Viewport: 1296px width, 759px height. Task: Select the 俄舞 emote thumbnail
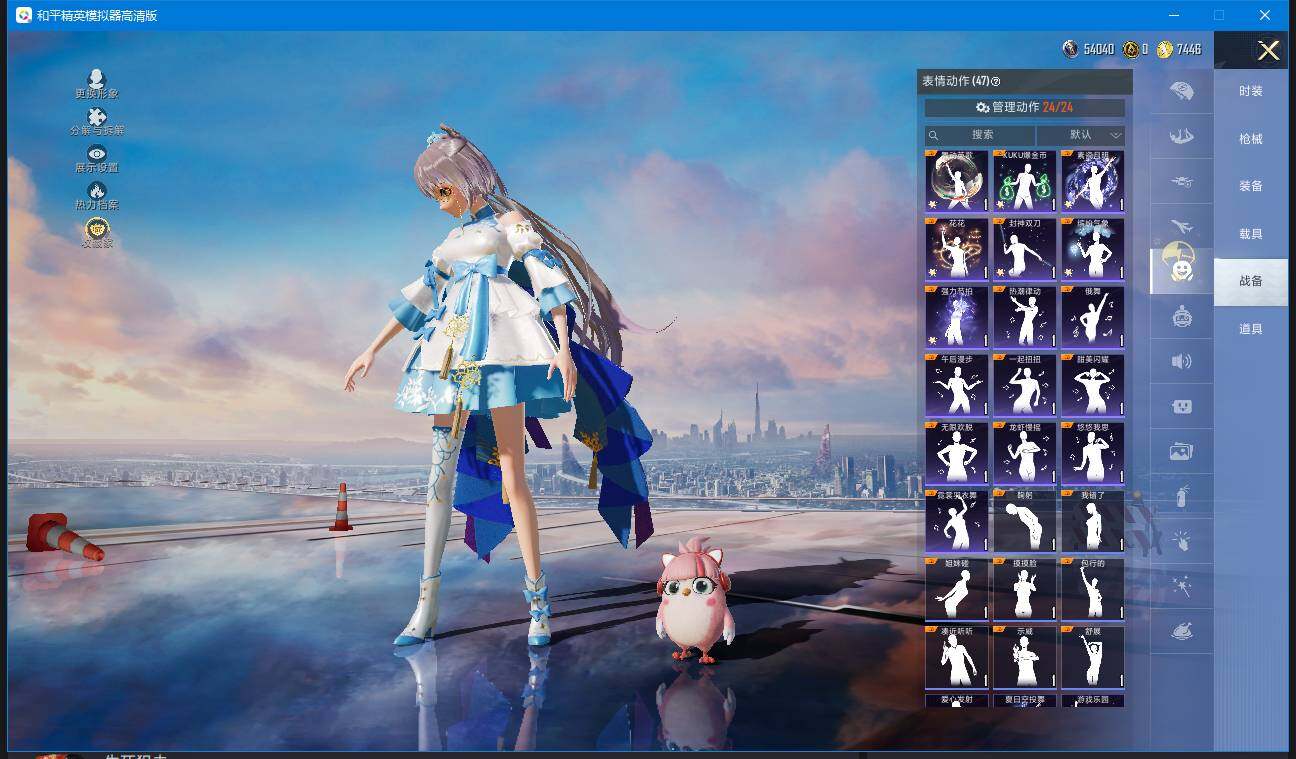pos(1093,316)
